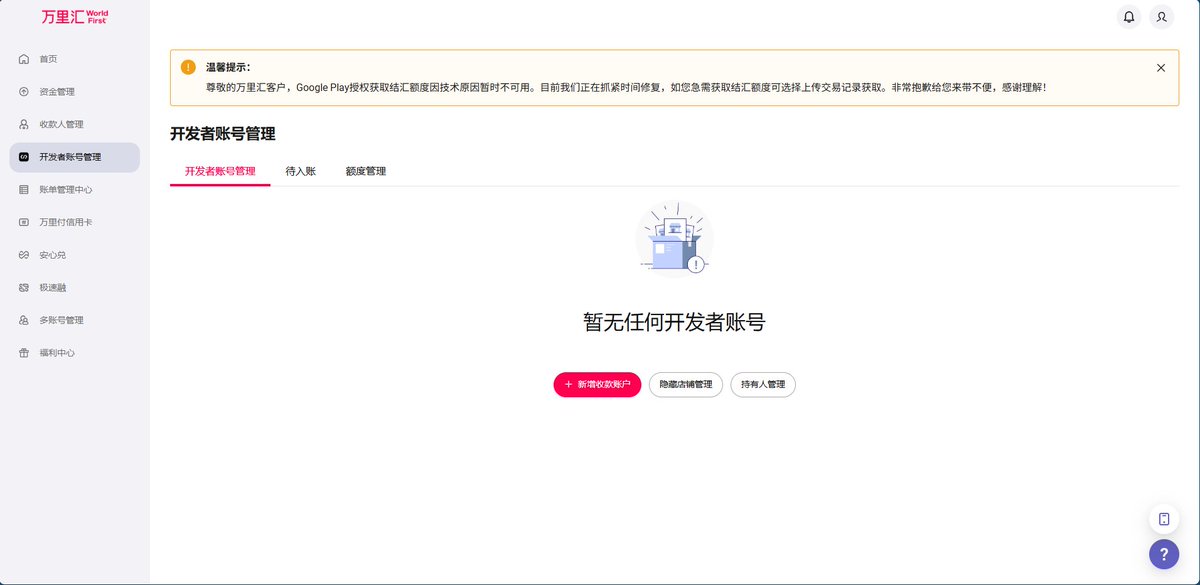This screenshot has width=1200, height=585.
Task: Click the 安心兑 sidebar icon
Action: (x=24, y=255)
